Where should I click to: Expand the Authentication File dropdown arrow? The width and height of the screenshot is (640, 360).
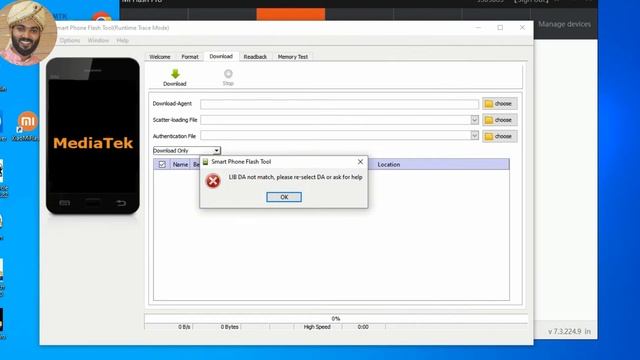point(474,136)
